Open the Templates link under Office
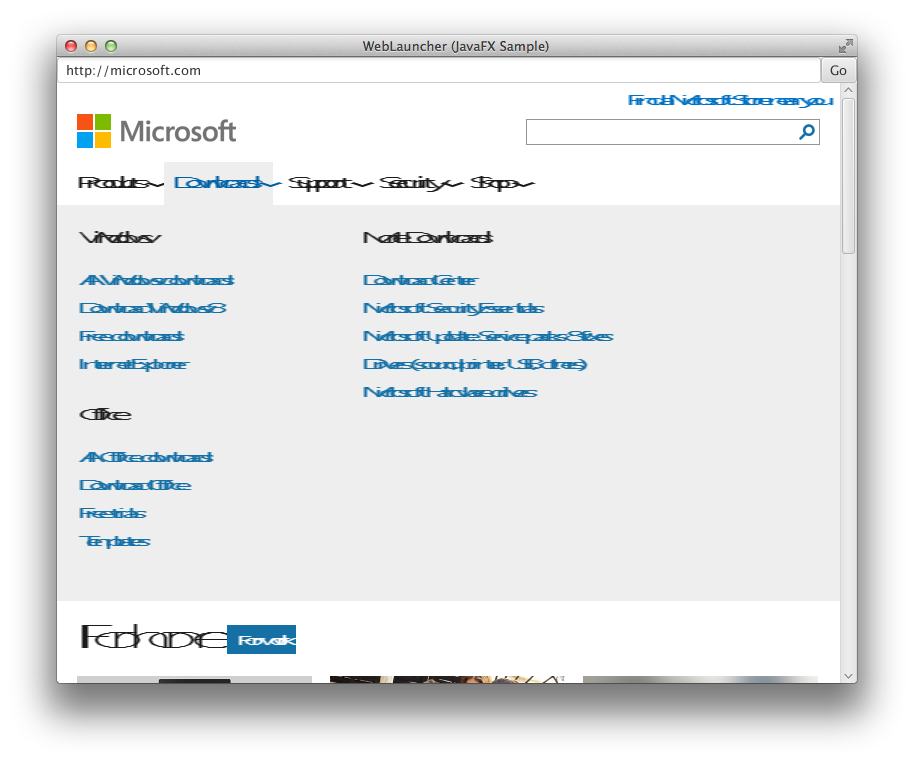Viewport: 914px width, 762px height. [114, 541]
